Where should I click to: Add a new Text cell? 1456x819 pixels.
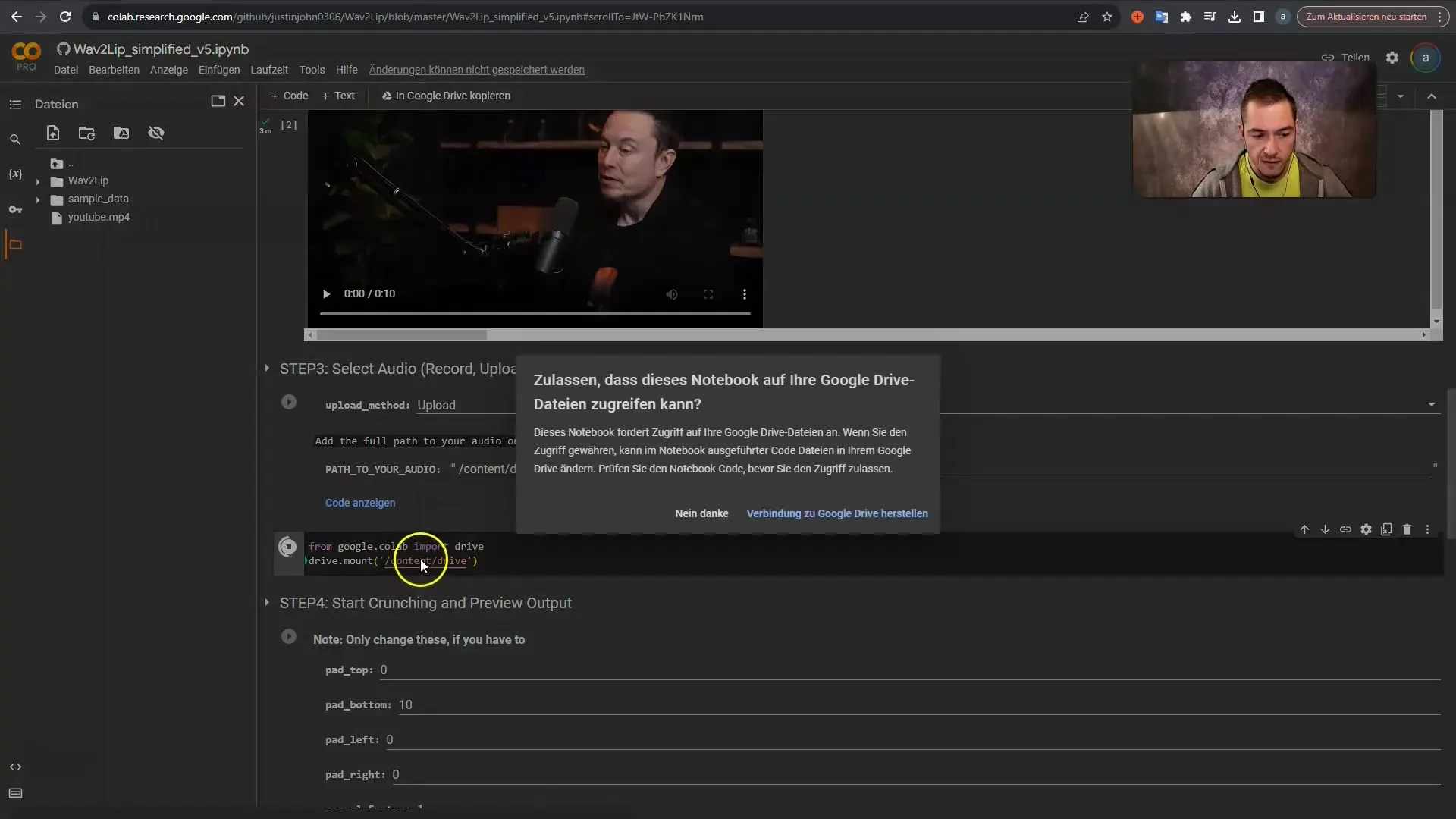tap(338, 96)
